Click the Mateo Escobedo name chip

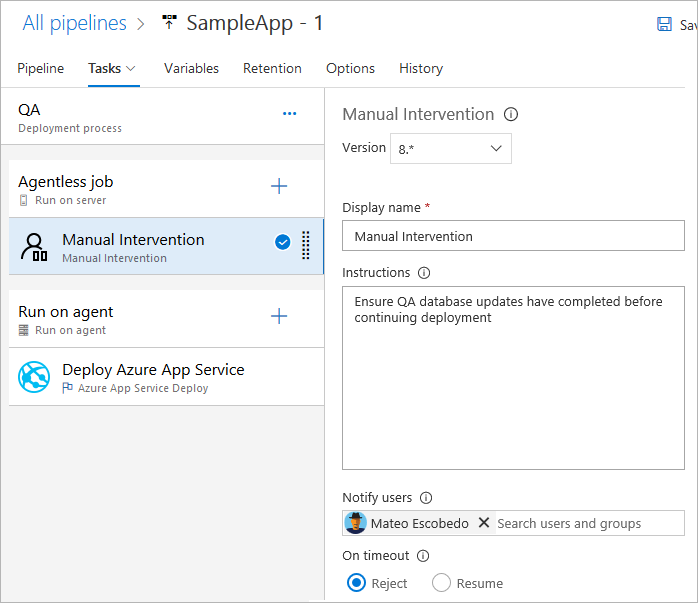[419, 523]
